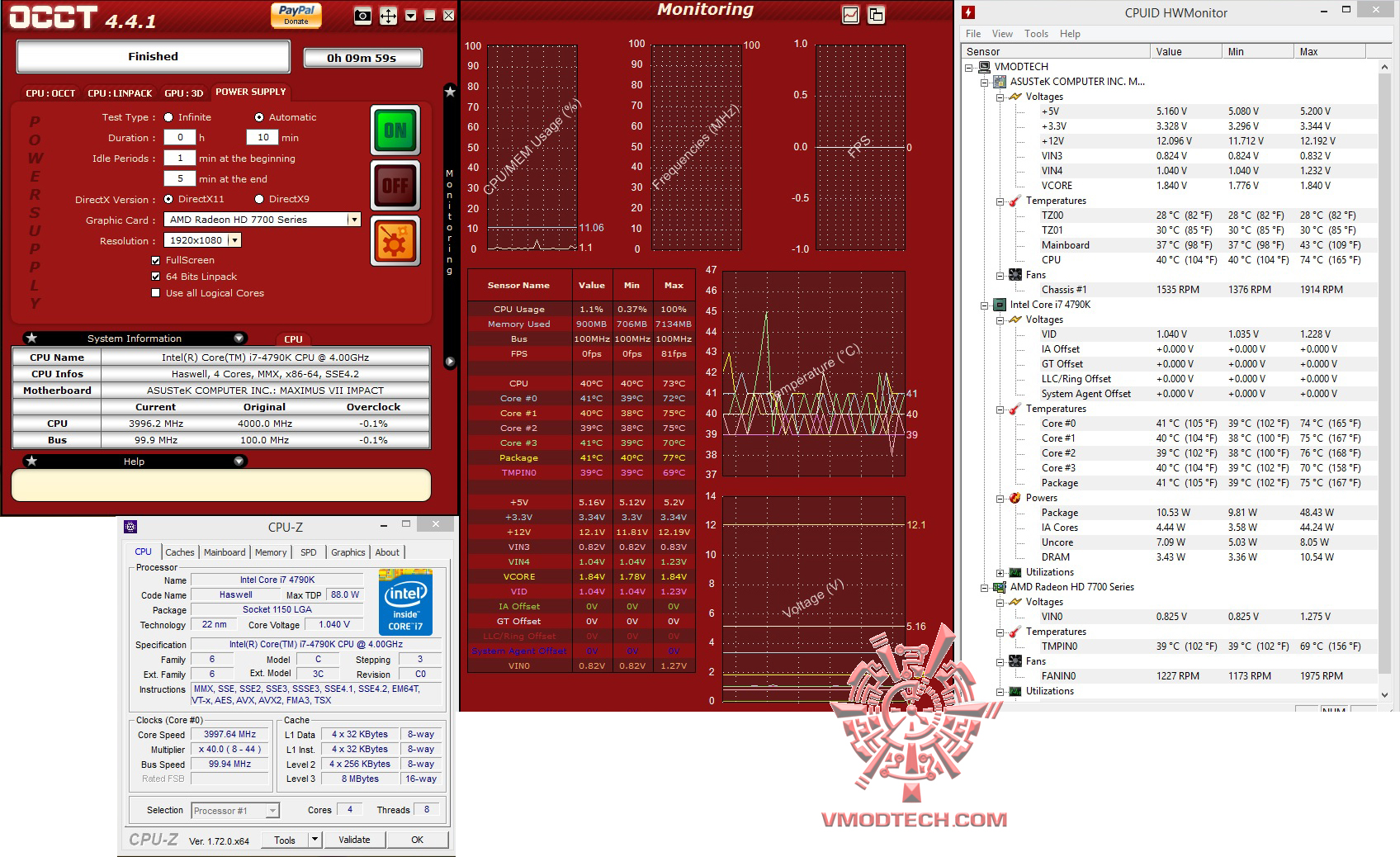The image size is (1400, 857).
Task: Click the OCCT move-window cross arrows icon
Action: 388,16
